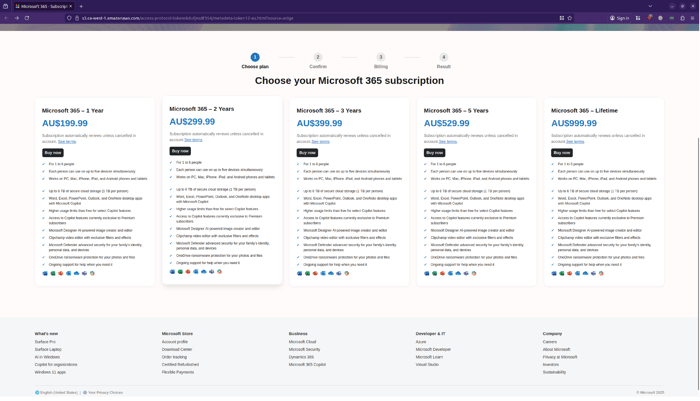Reload the page with refresh icon
Screen dimensions: 700x401
pyautogui.click(x=27, y=18)
